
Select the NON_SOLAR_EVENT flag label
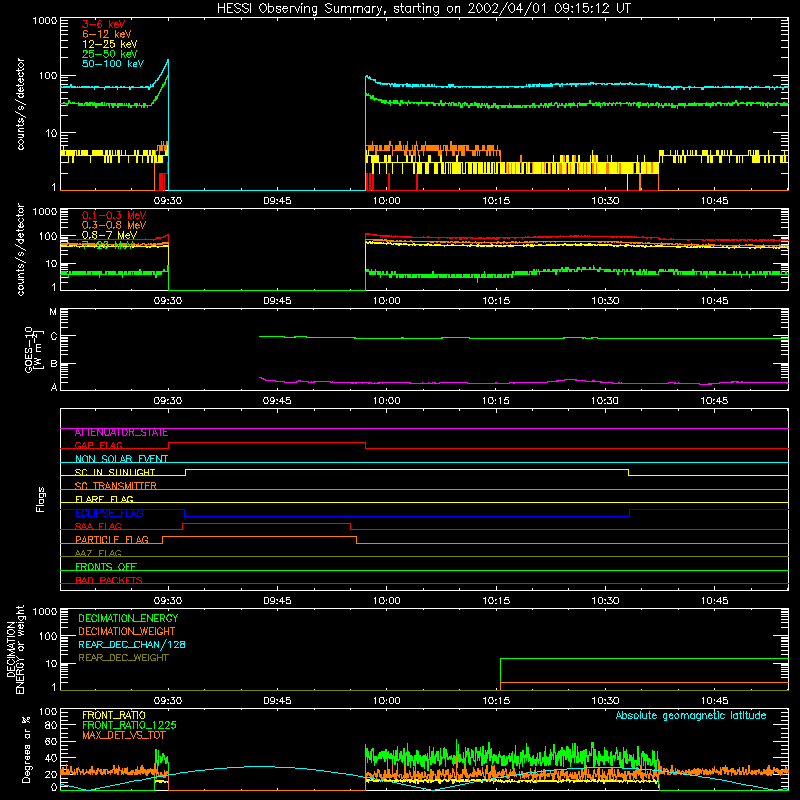(121, 459)
